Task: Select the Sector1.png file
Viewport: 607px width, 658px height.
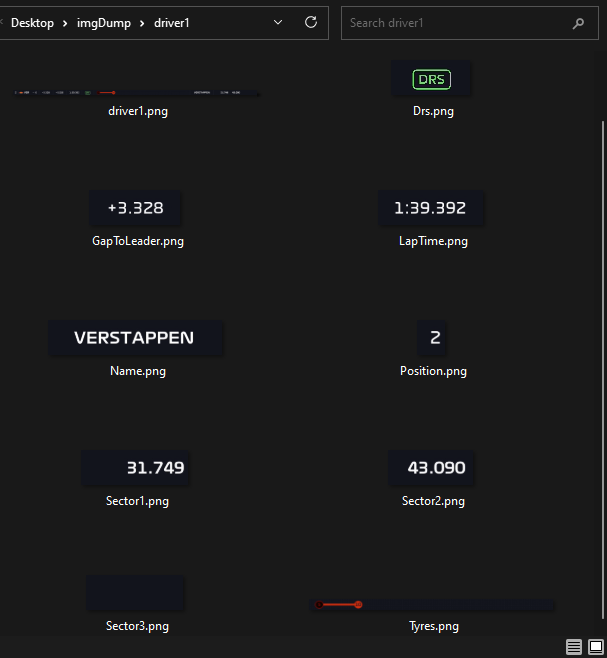Action: (x=136, y=468)
